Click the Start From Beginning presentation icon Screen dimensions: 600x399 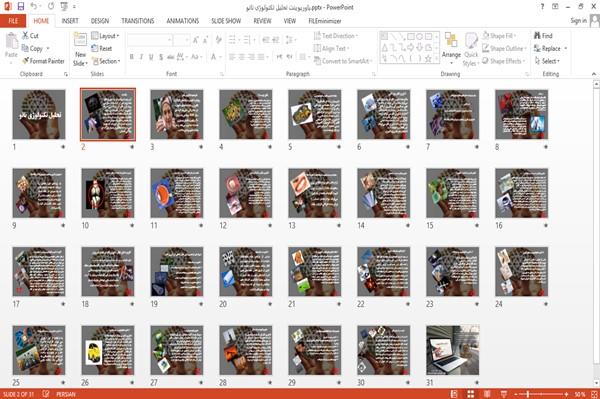(x=64, y=7)
